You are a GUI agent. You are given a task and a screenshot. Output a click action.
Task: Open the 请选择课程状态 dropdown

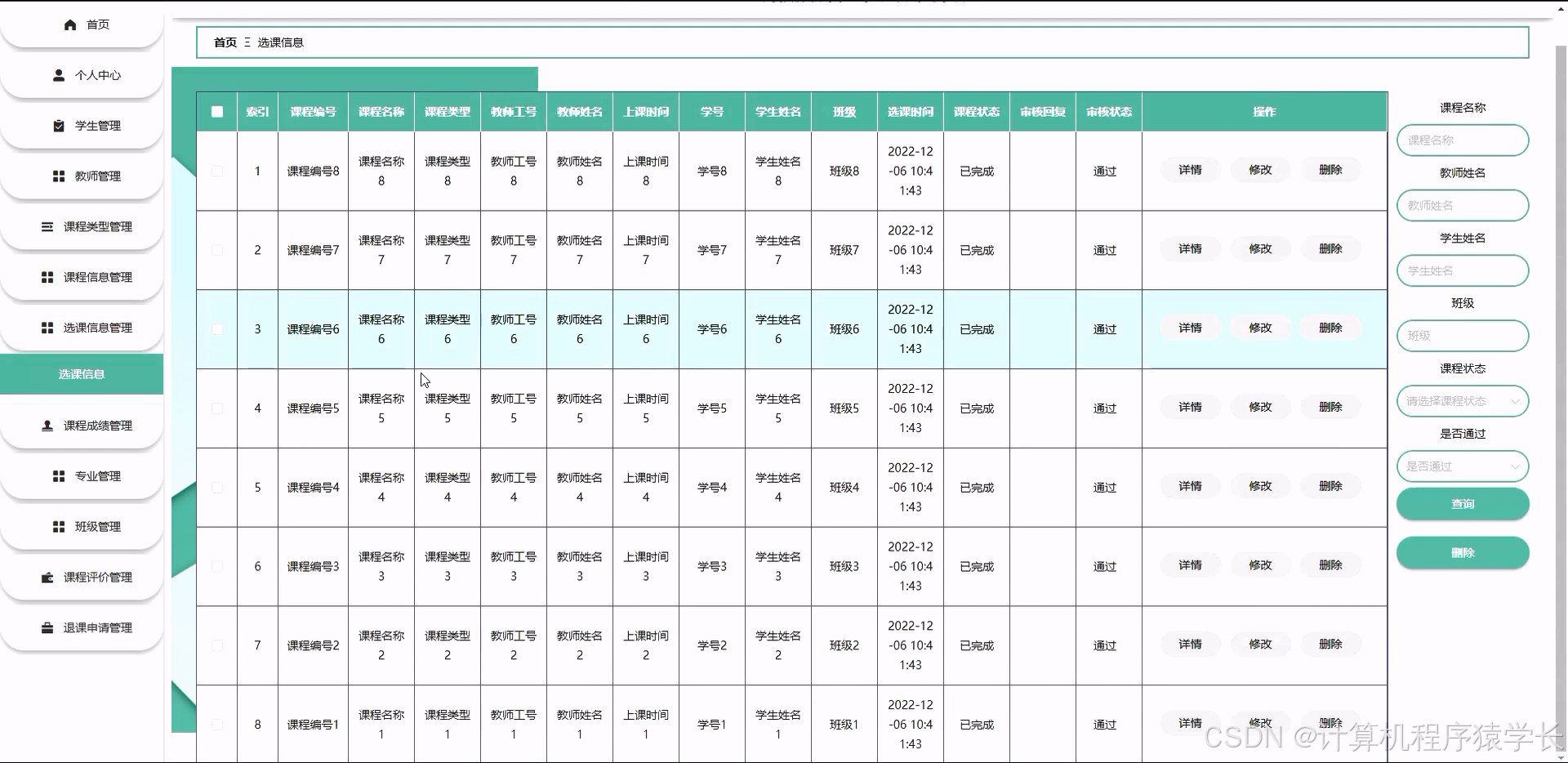(1463, 401)
